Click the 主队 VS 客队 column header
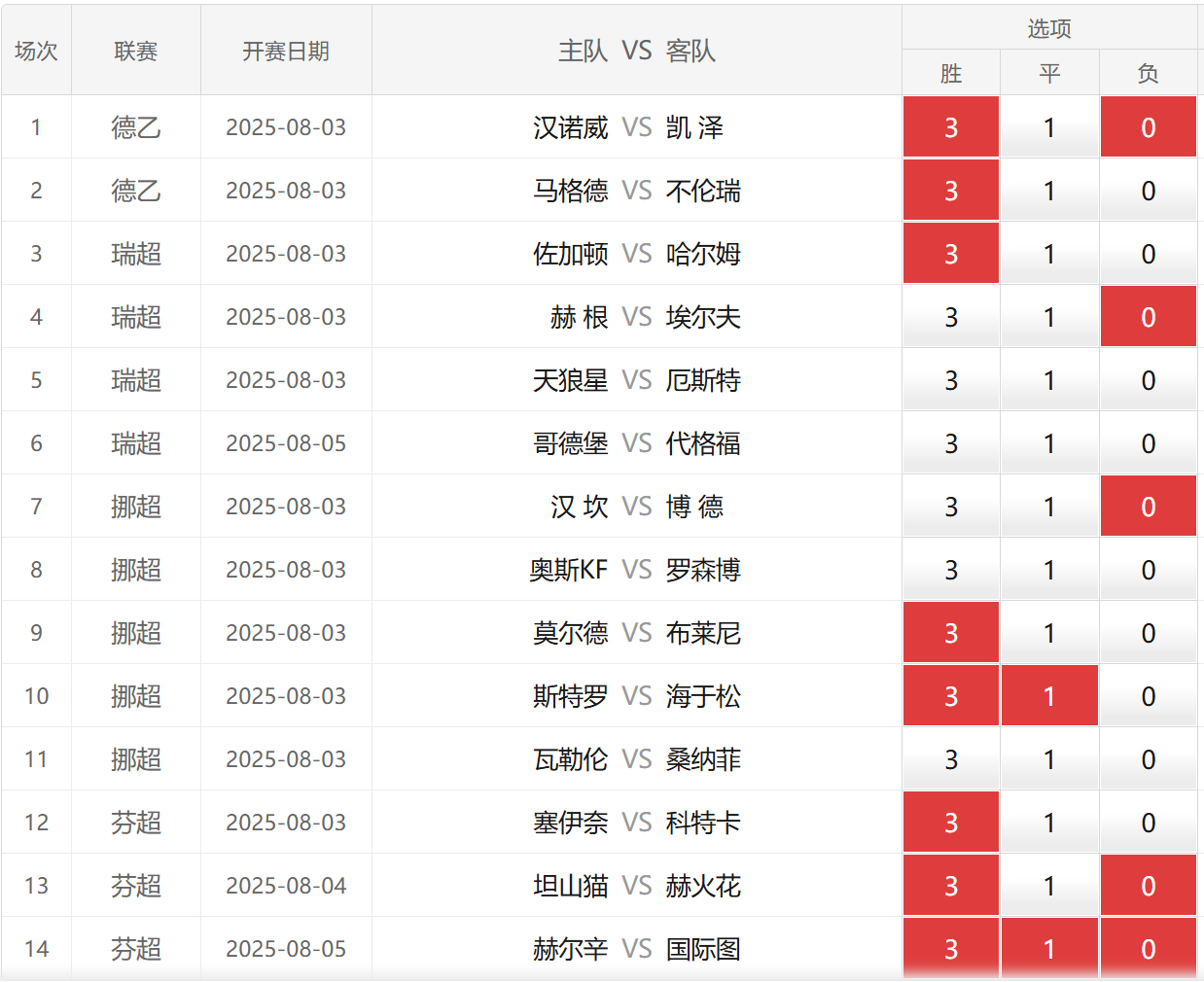 [x=637, y=51]
